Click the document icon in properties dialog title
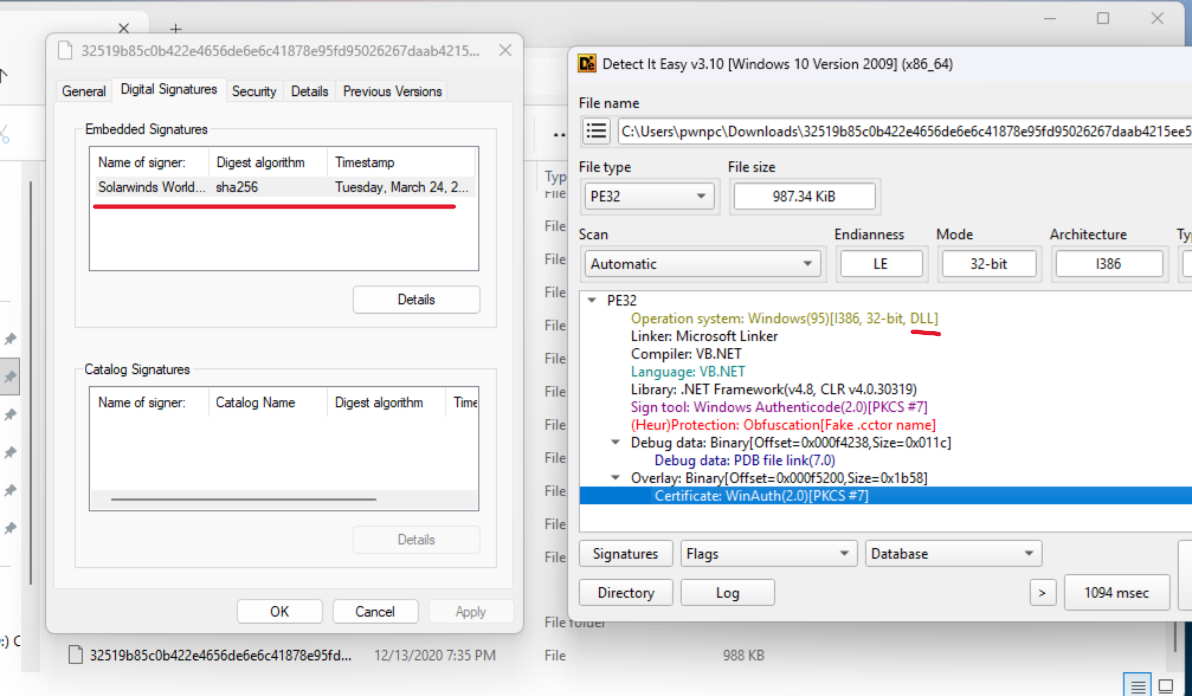 coord(65,51)
